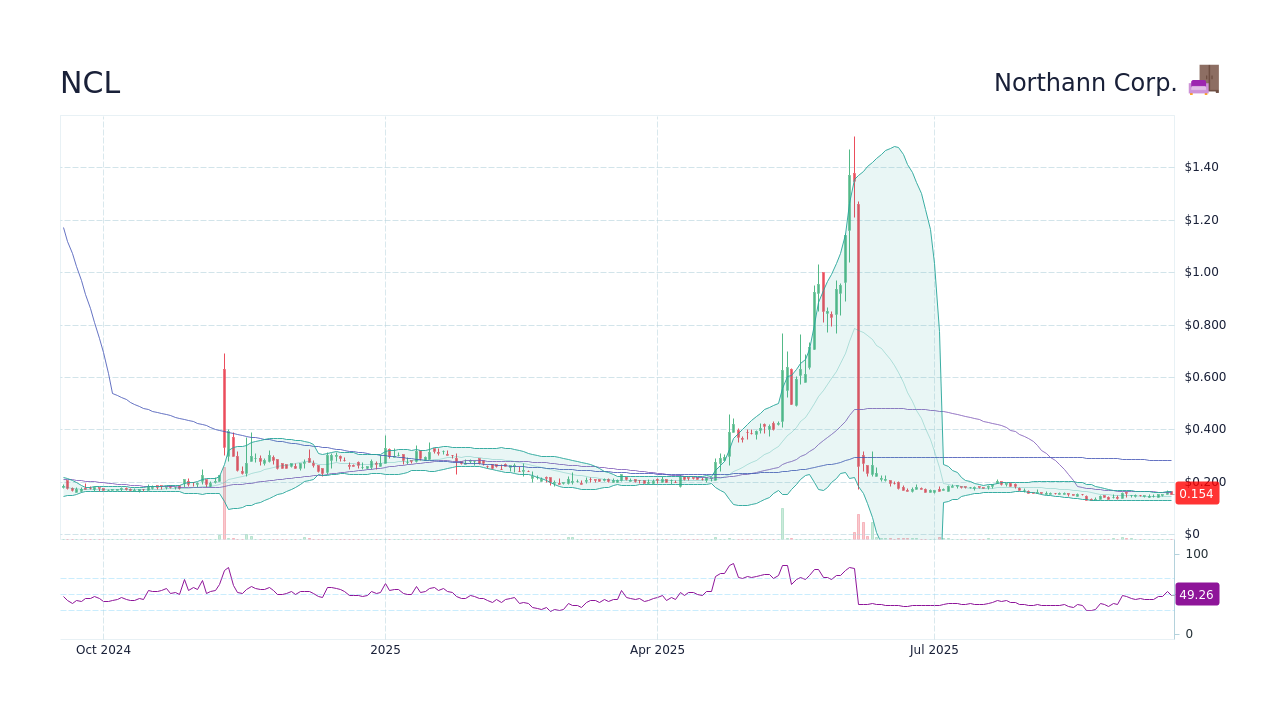Select the purple 49.26 RSI badge
The height and width of the screenshot is (720, 1280).
[1196, 594]
